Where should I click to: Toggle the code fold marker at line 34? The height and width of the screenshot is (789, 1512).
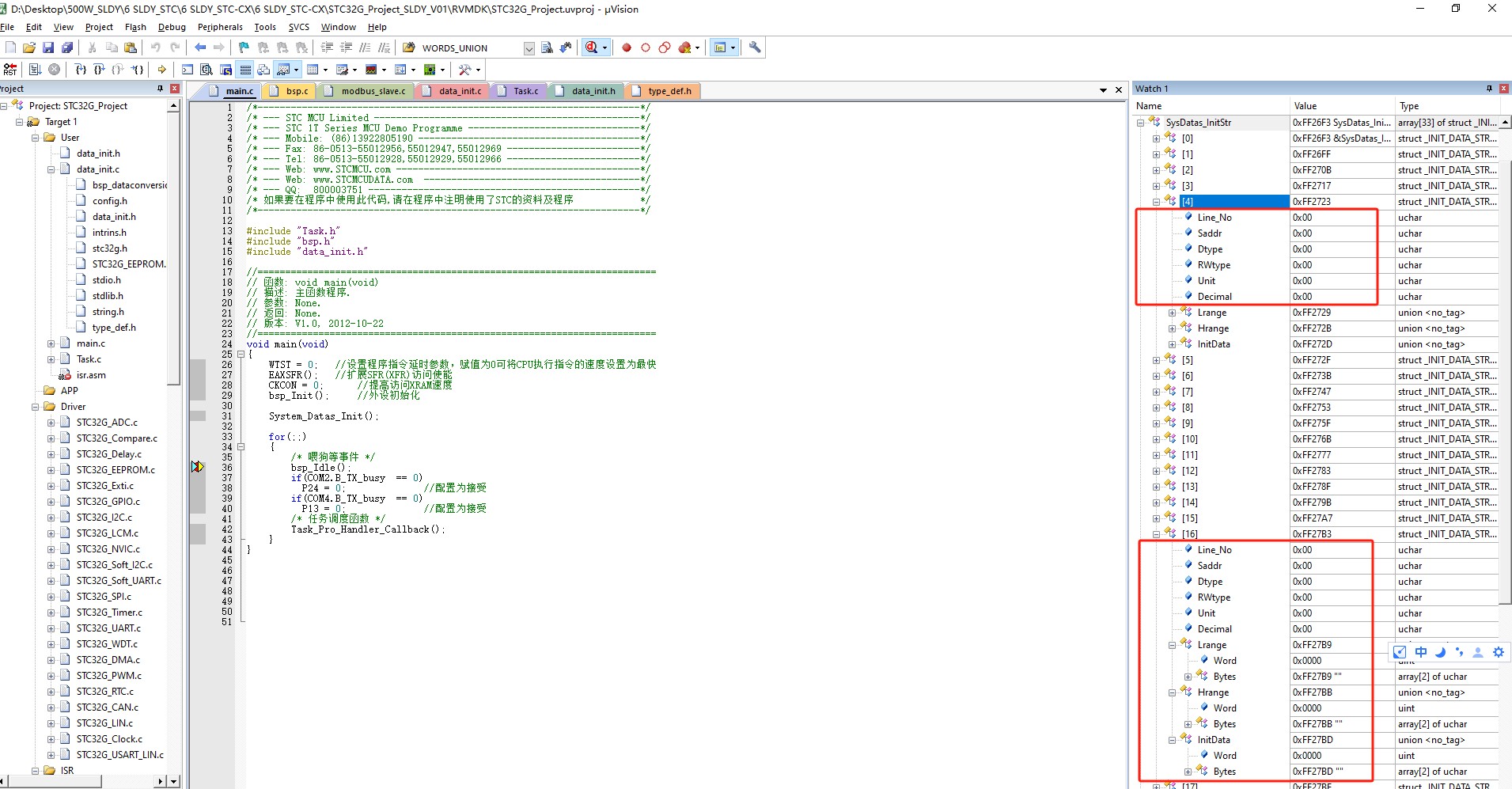coord(241,446)
